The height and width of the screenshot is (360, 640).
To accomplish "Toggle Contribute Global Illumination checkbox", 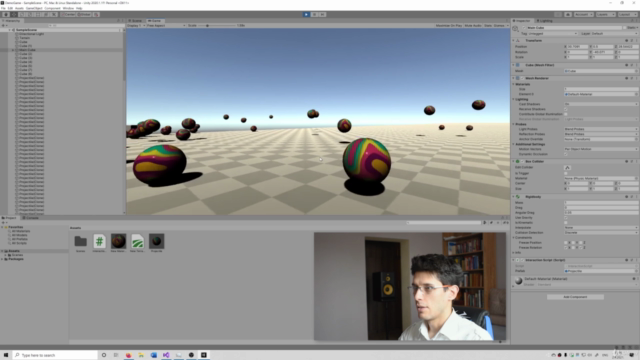I will (x=566, y=114).
